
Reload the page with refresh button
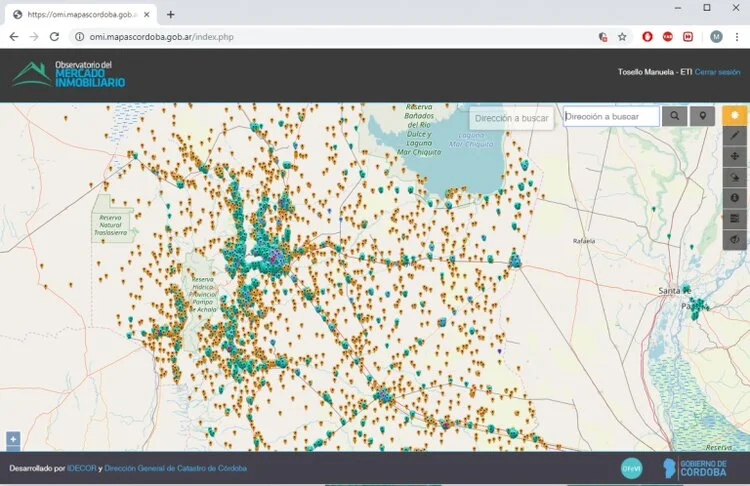[x=55, y=37]
